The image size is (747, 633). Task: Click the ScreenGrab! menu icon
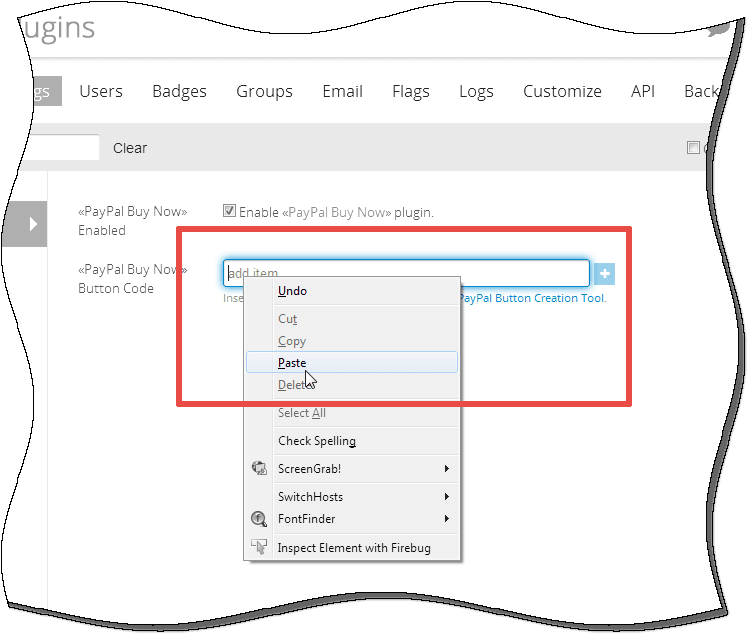259,468
